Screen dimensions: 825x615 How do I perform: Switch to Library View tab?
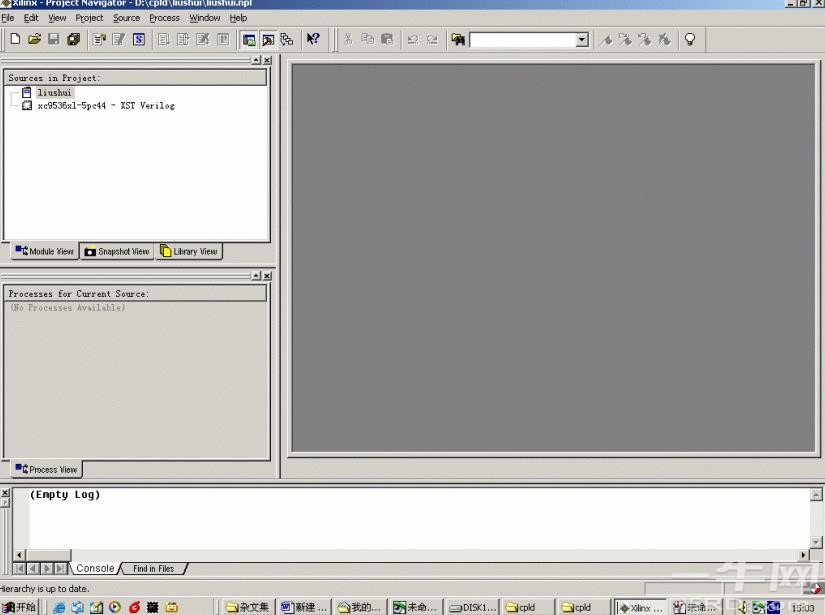coord(189,251)
